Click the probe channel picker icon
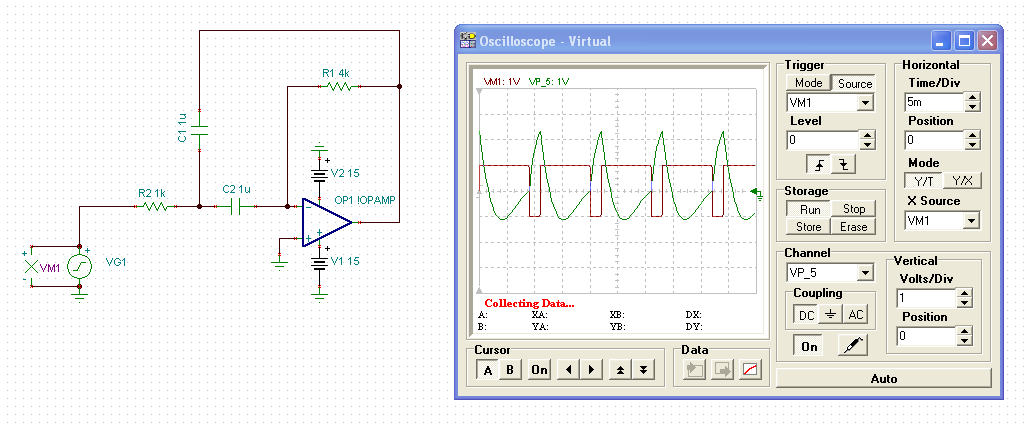This screenshot has height=429, width=1024. coord(852,345)
